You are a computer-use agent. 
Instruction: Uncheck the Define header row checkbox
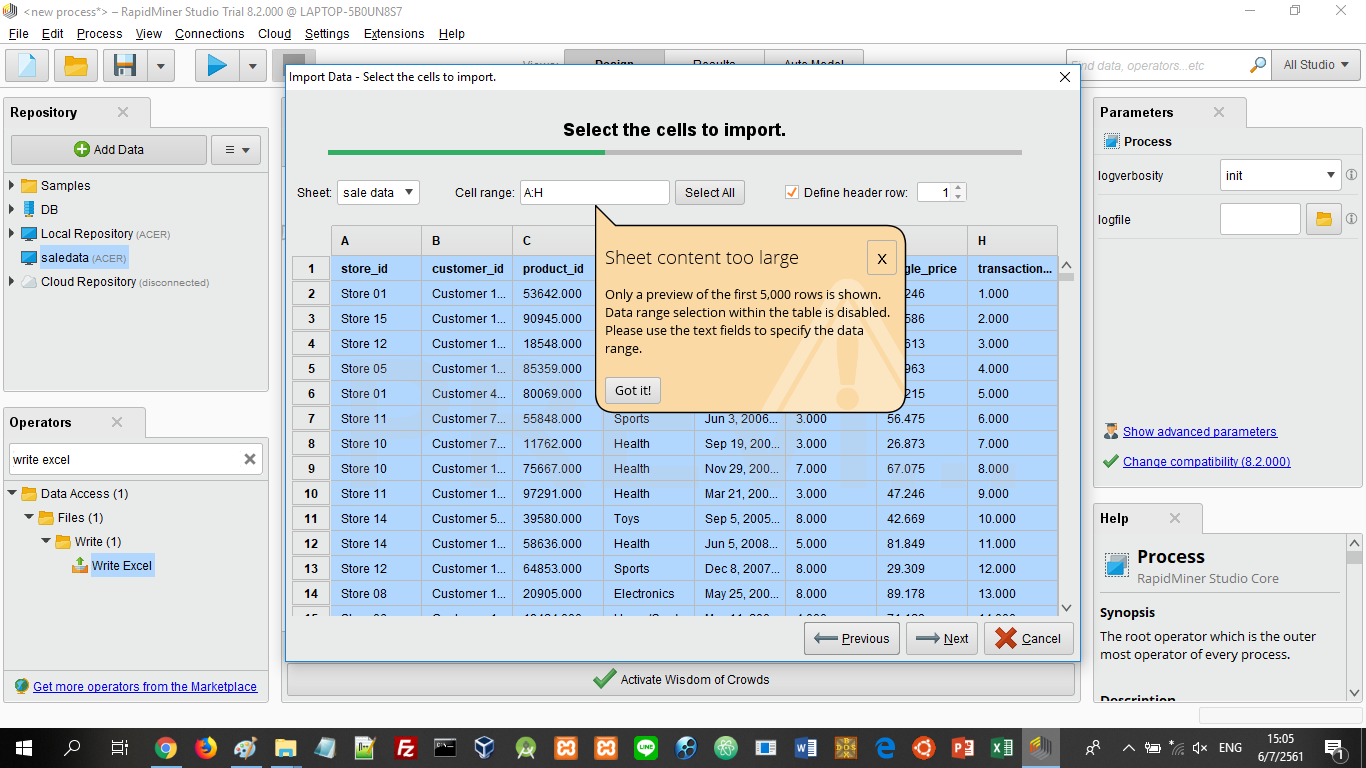click(x=792, y=192)
